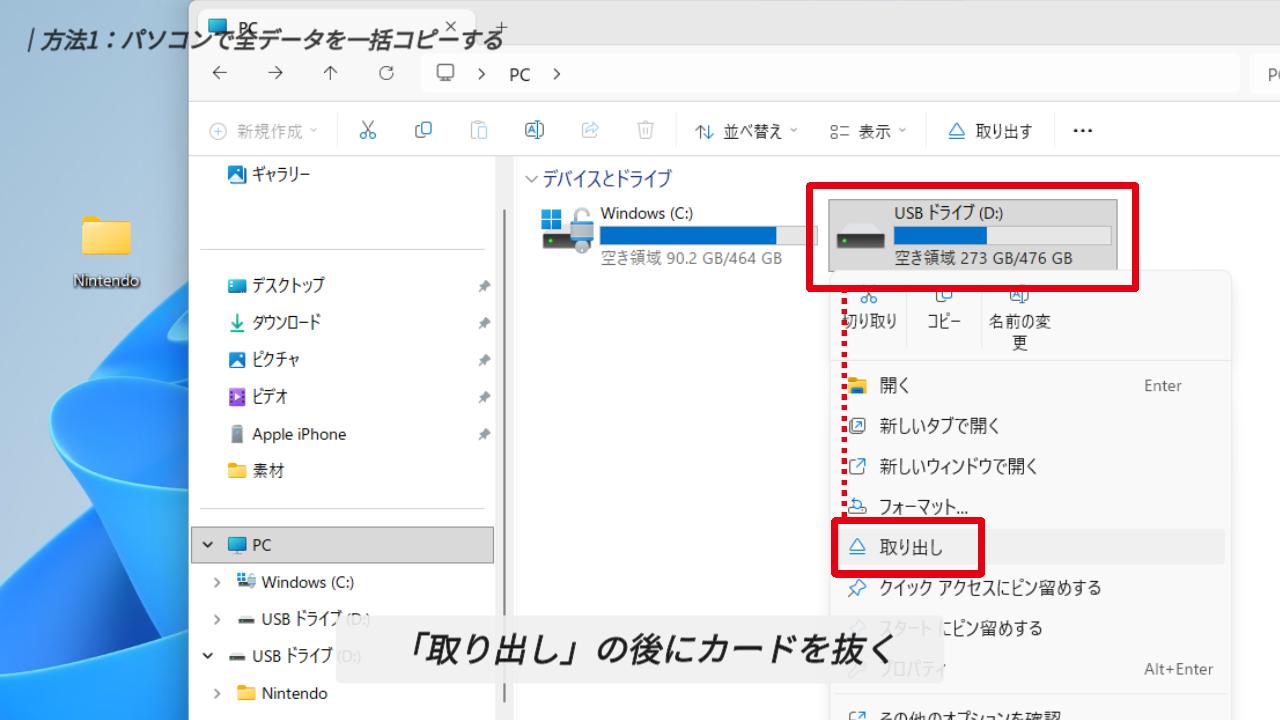Click 取り出す eject button in toolbar
The height and width of the screenshot is (720, 1280).
pyautogui.click(x=990, y=131)
